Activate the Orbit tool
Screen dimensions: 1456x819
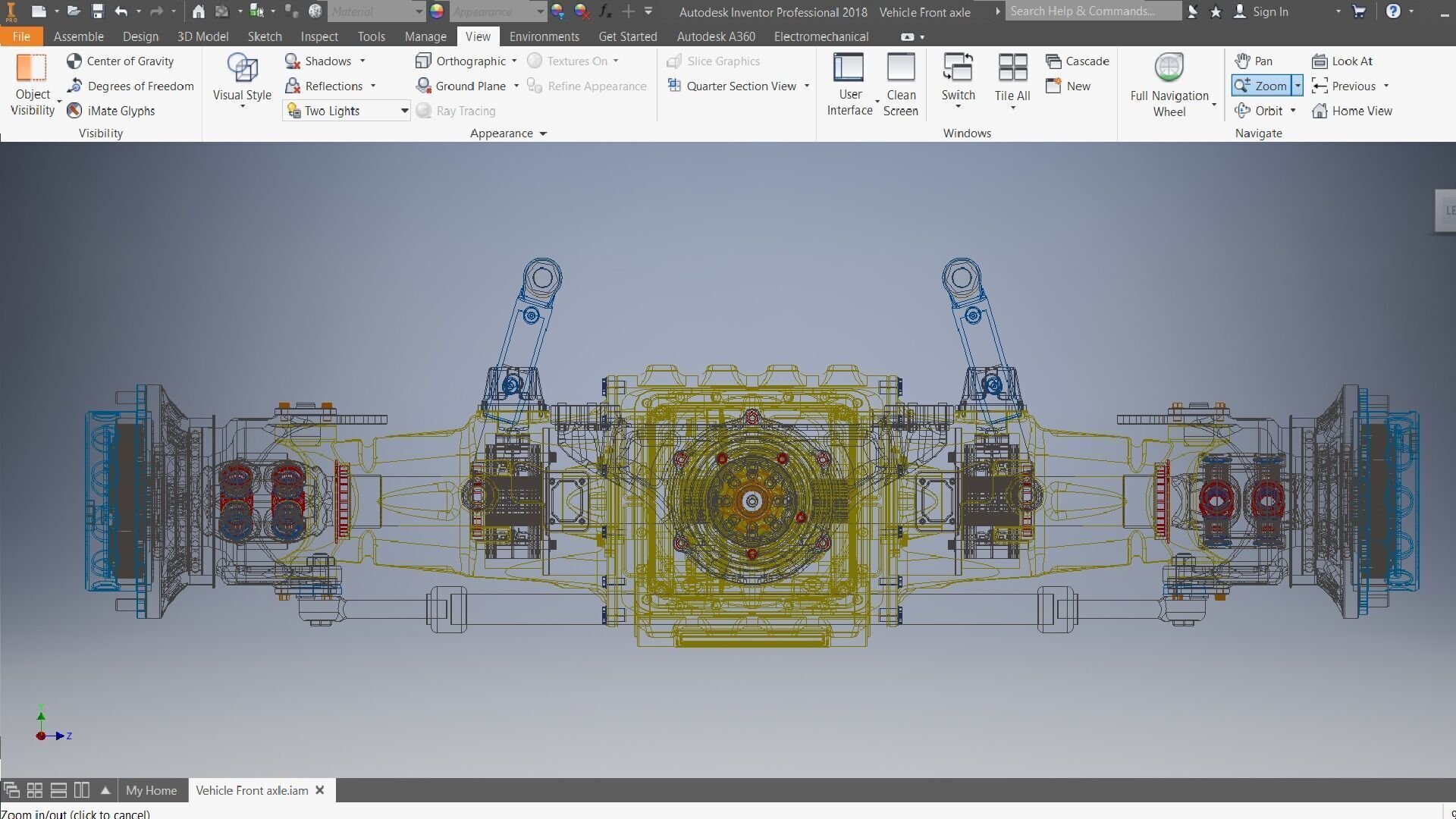tap(1259, 111)
